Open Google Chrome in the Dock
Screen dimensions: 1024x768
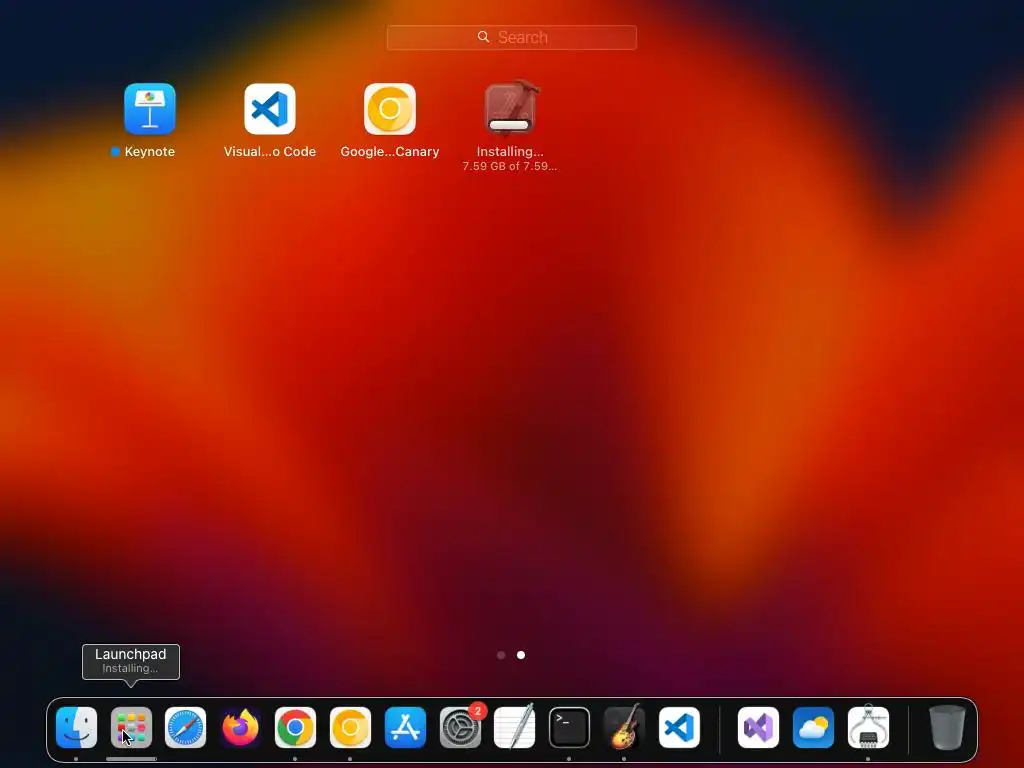295,727
